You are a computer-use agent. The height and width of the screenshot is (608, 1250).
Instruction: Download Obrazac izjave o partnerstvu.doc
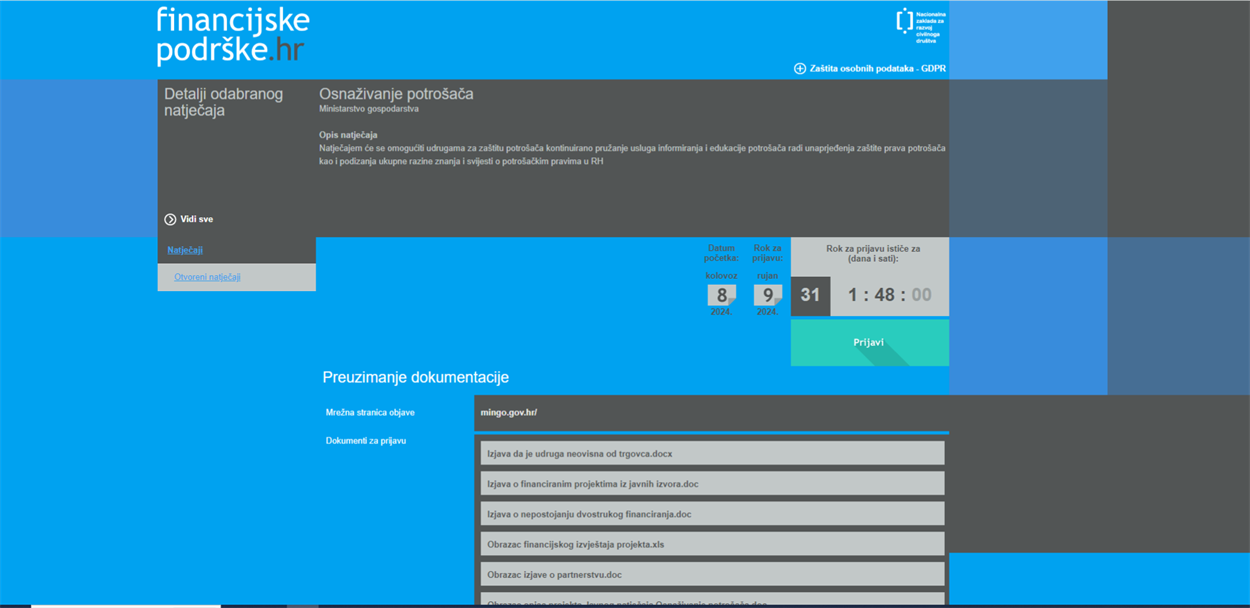point(554,575)
